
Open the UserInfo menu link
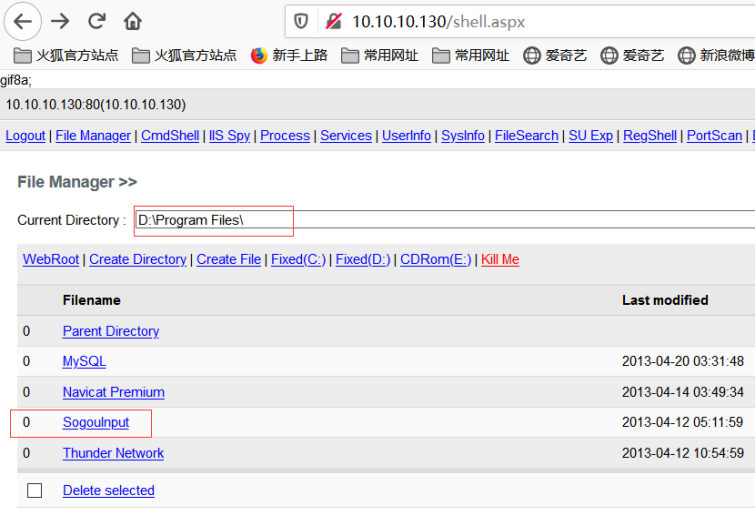pos(406,136)
